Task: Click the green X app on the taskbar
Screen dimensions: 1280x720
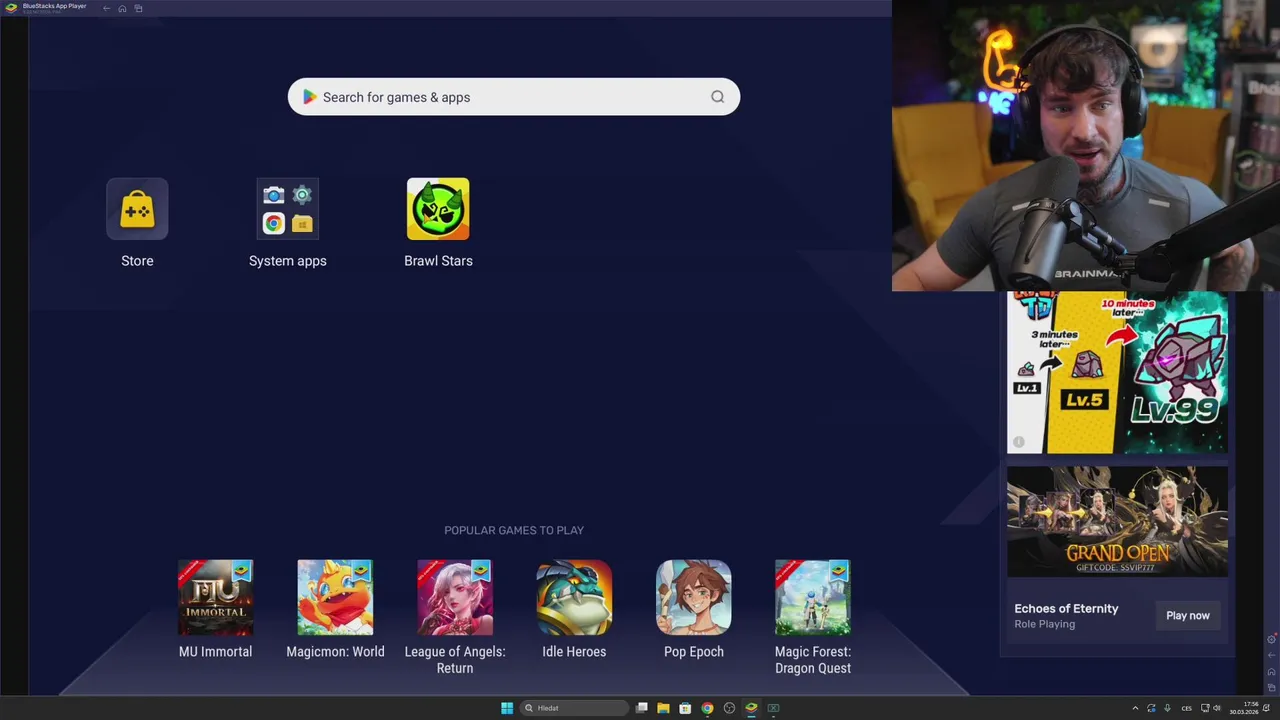Action: click(773, 708)
